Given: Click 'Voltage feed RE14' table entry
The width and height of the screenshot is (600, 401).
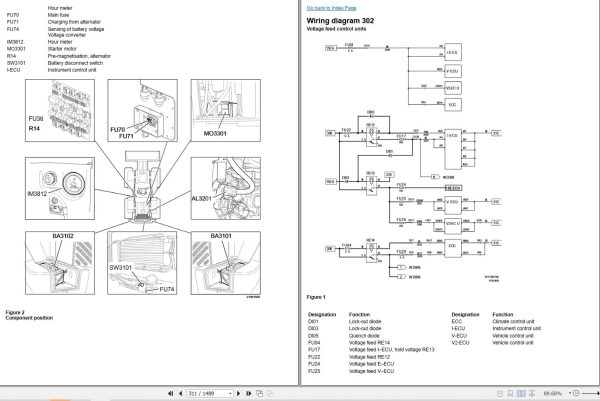Looking at the screenshot, I should [x=369, y=342].
